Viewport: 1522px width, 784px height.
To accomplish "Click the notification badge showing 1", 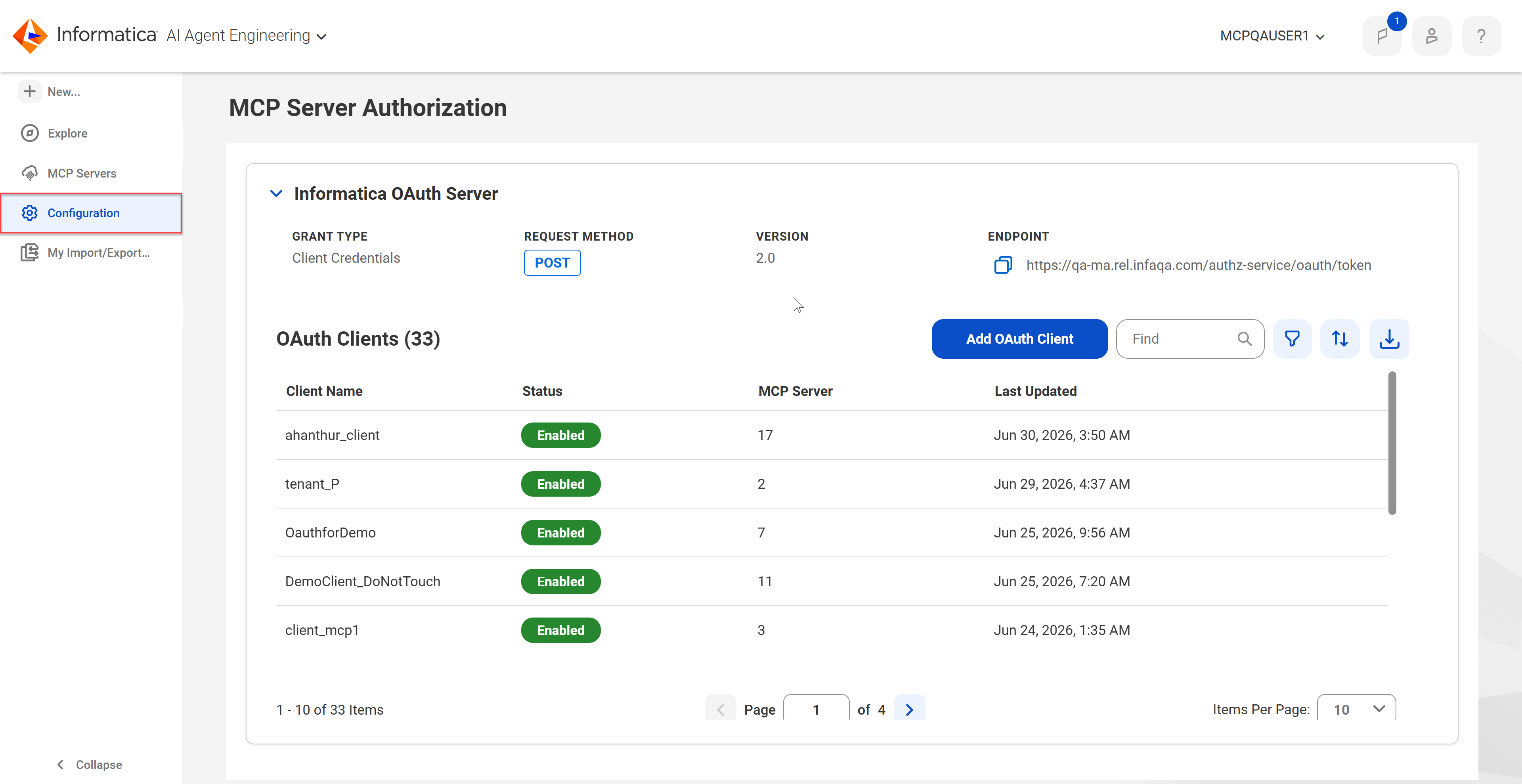I will point(1397,21).
